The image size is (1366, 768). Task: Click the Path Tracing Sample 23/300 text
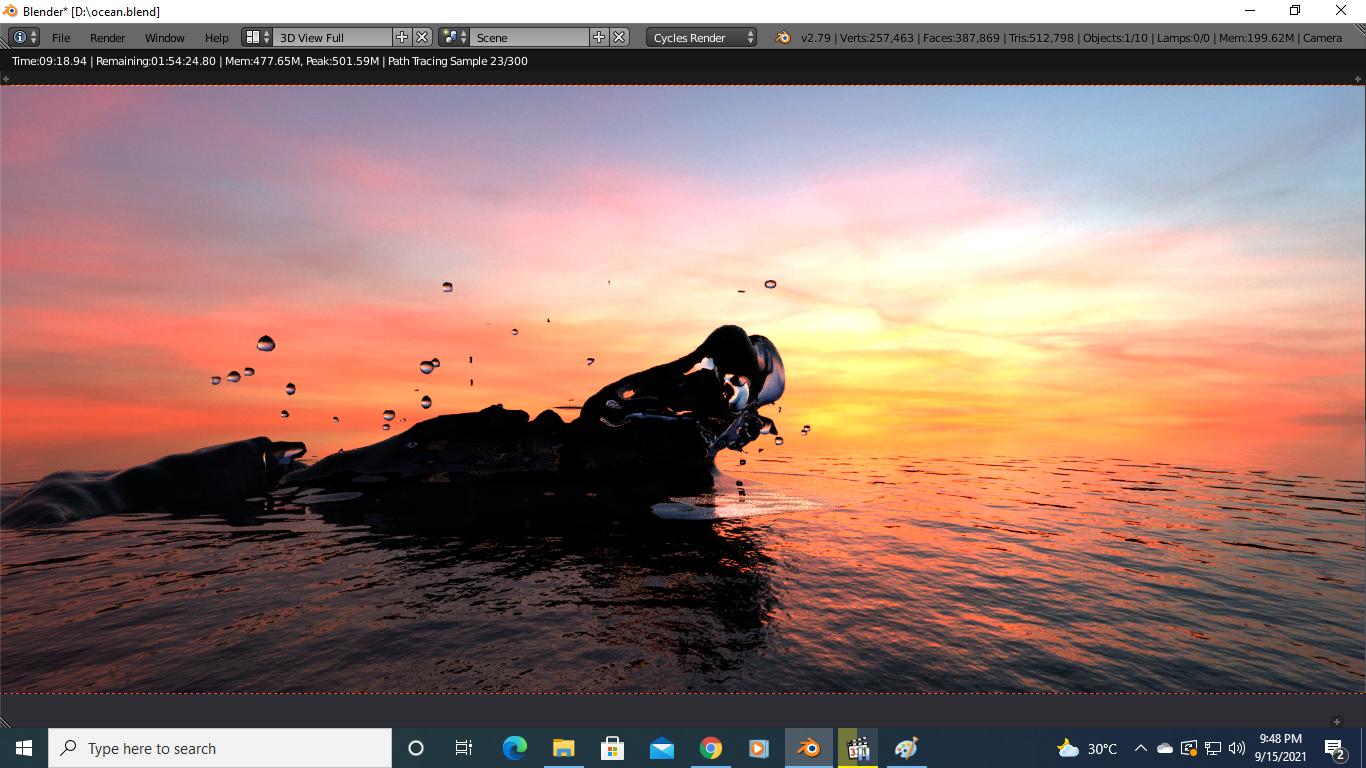(458, 61)
